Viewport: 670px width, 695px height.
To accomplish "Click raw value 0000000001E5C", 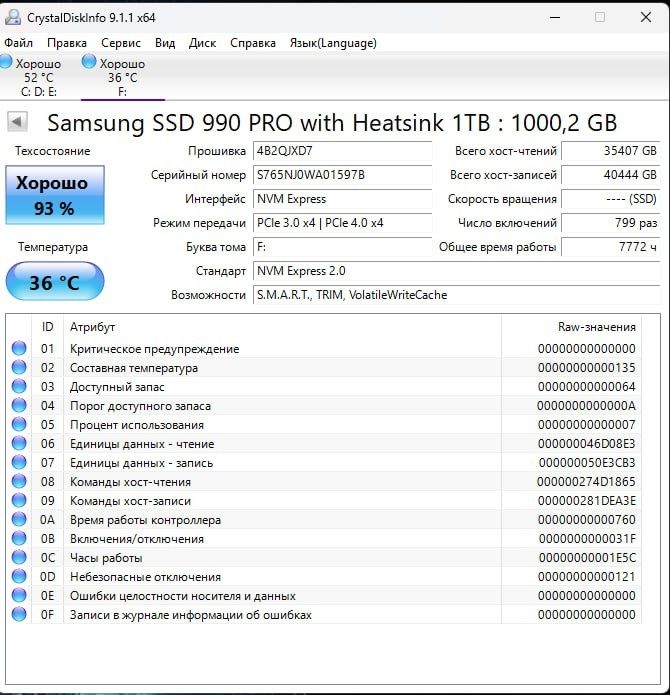I will point(587,558).
